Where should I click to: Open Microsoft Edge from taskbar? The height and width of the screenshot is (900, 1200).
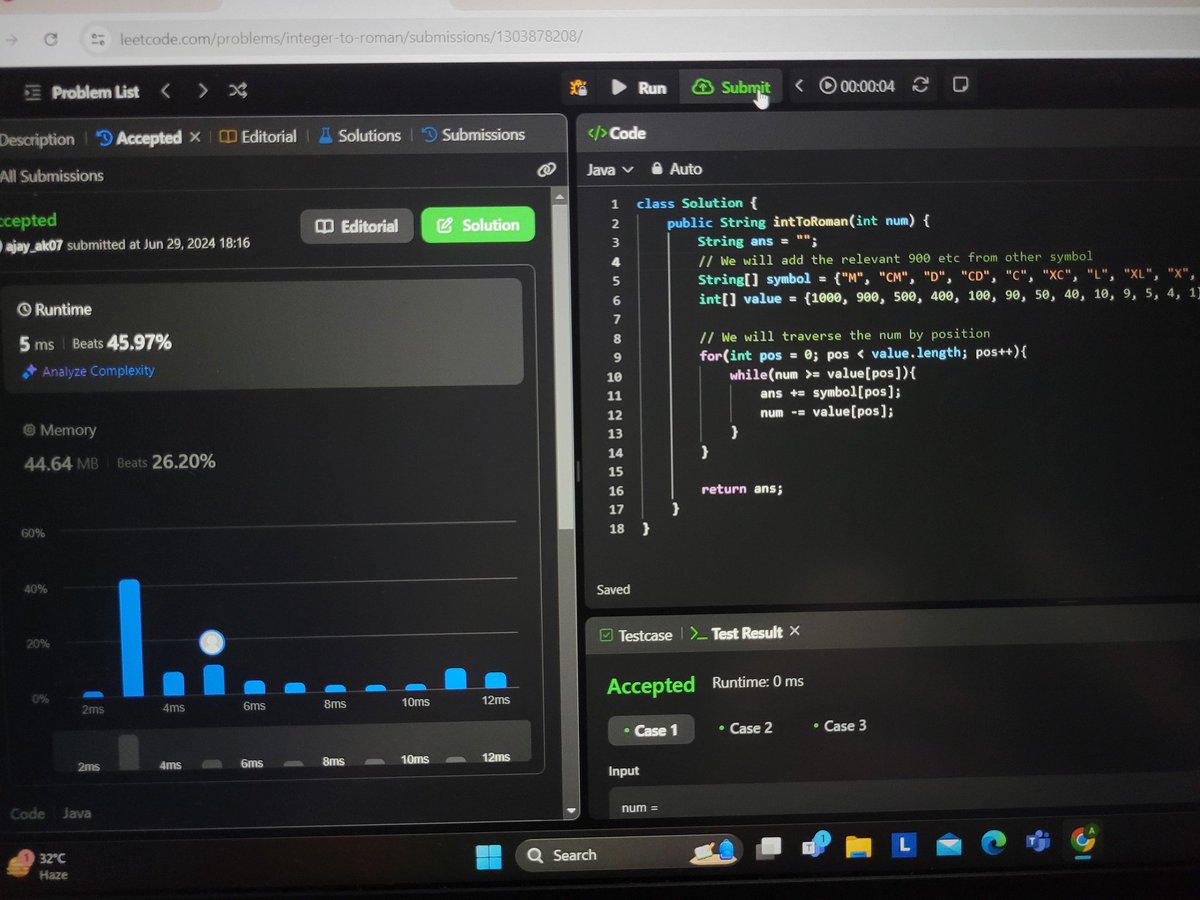[993, 843]
